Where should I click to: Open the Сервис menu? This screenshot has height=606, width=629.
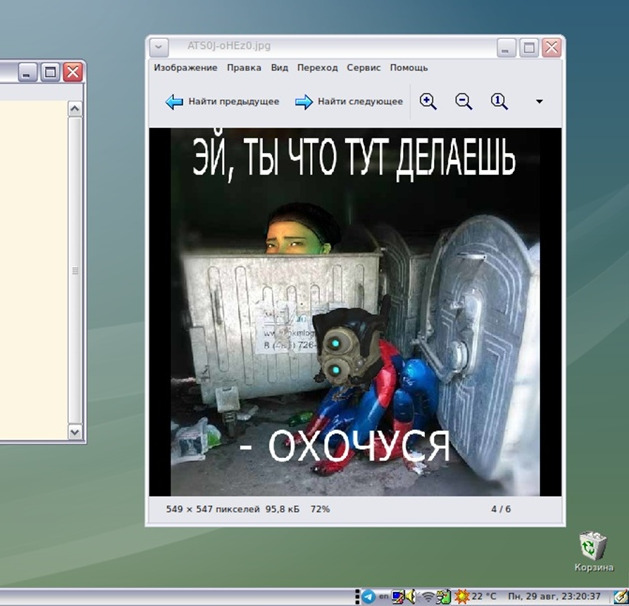pos(364,68)
